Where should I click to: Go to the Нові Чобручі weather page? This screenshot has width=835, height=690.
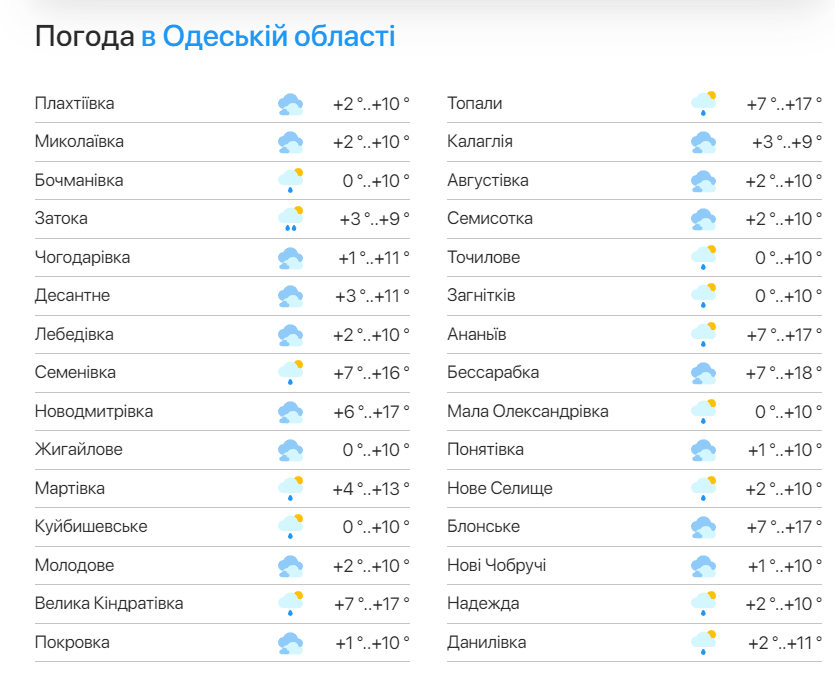[x=496, y=565]
